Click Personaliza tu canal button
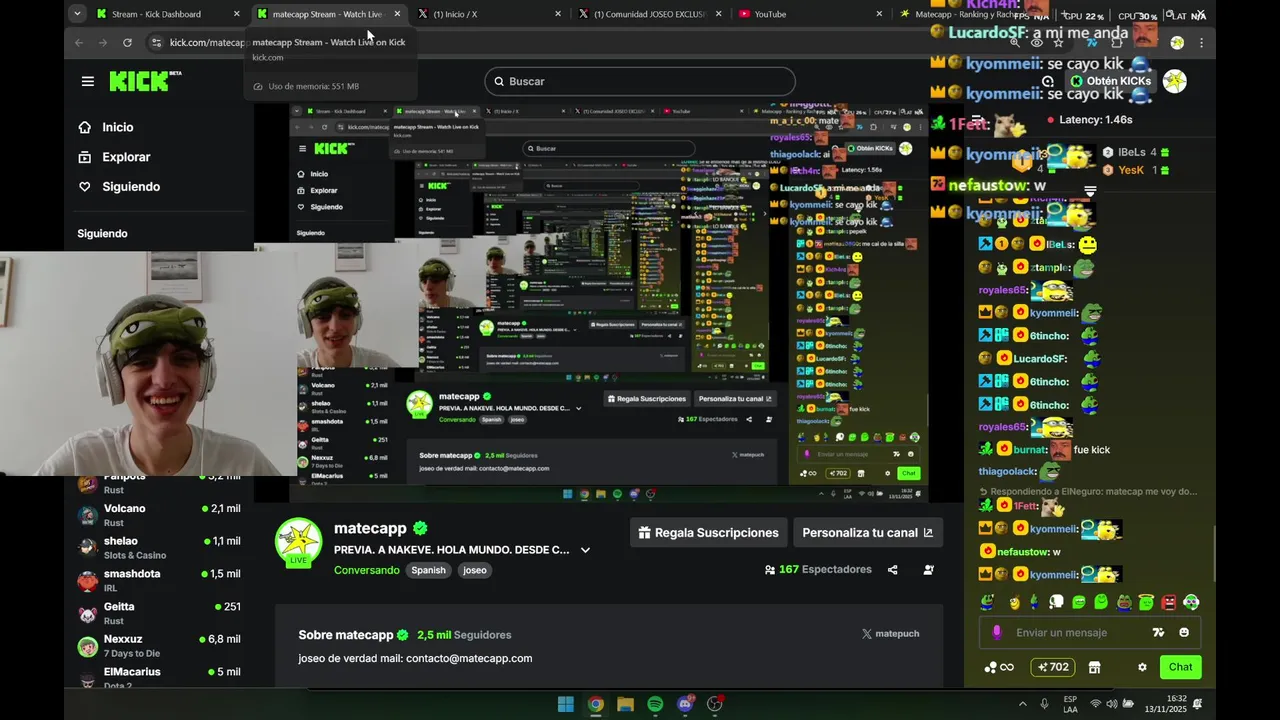 (x=868, y=533)
